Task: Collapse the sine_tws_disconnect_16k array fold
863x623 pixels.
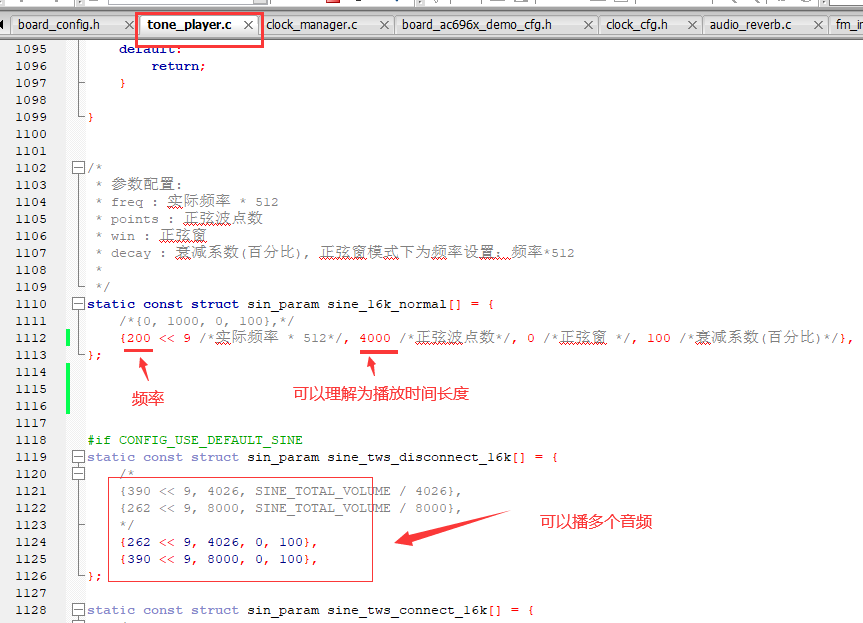Action: [x=79, y=457]
